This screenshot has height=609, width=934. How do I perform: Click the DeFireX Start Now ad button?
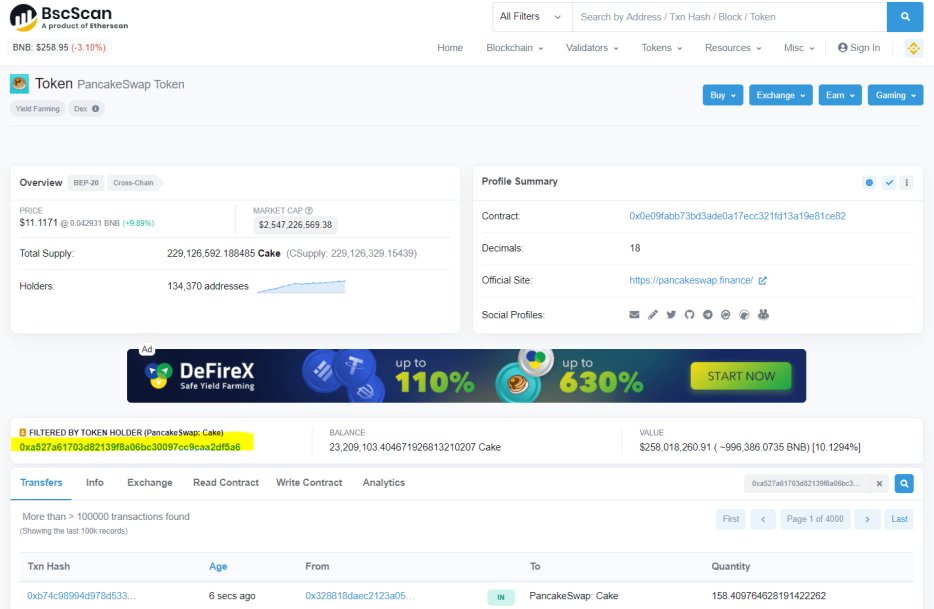(x=741, y=376)
